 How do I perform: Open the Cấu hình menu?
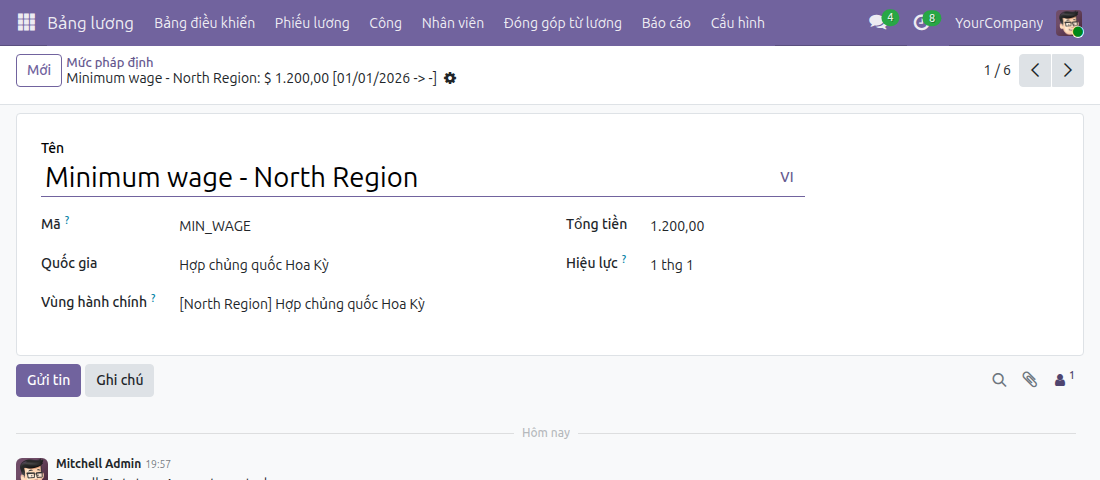(x=737, y=23)
